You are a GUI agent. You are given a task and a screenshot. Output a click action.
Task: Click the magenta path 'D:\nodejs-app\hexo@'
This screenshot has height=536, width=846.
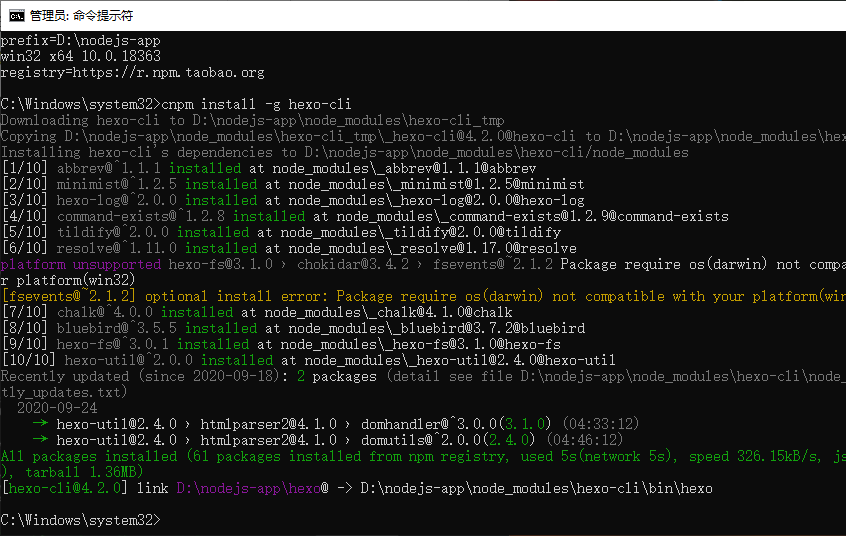[x=253, y=488]
